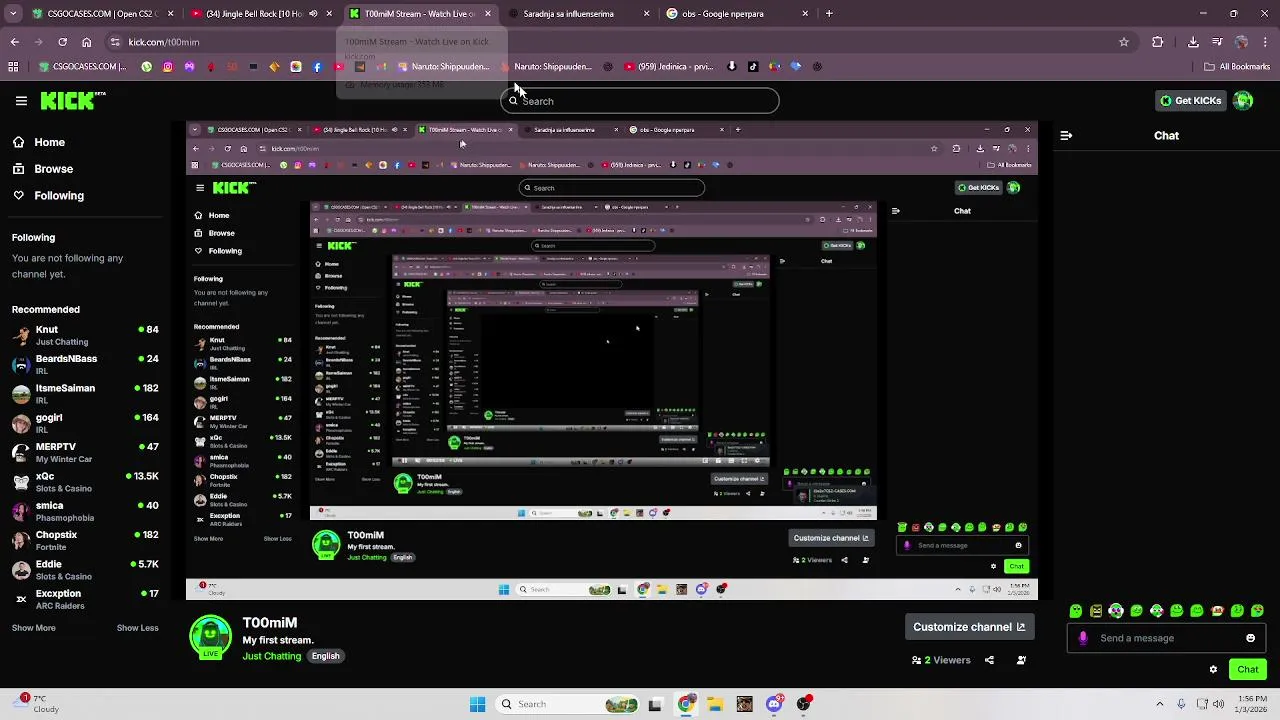Screen dimensions: 1280x720
Task: Open Excxption recommended channel
Action: click(85, 599)
